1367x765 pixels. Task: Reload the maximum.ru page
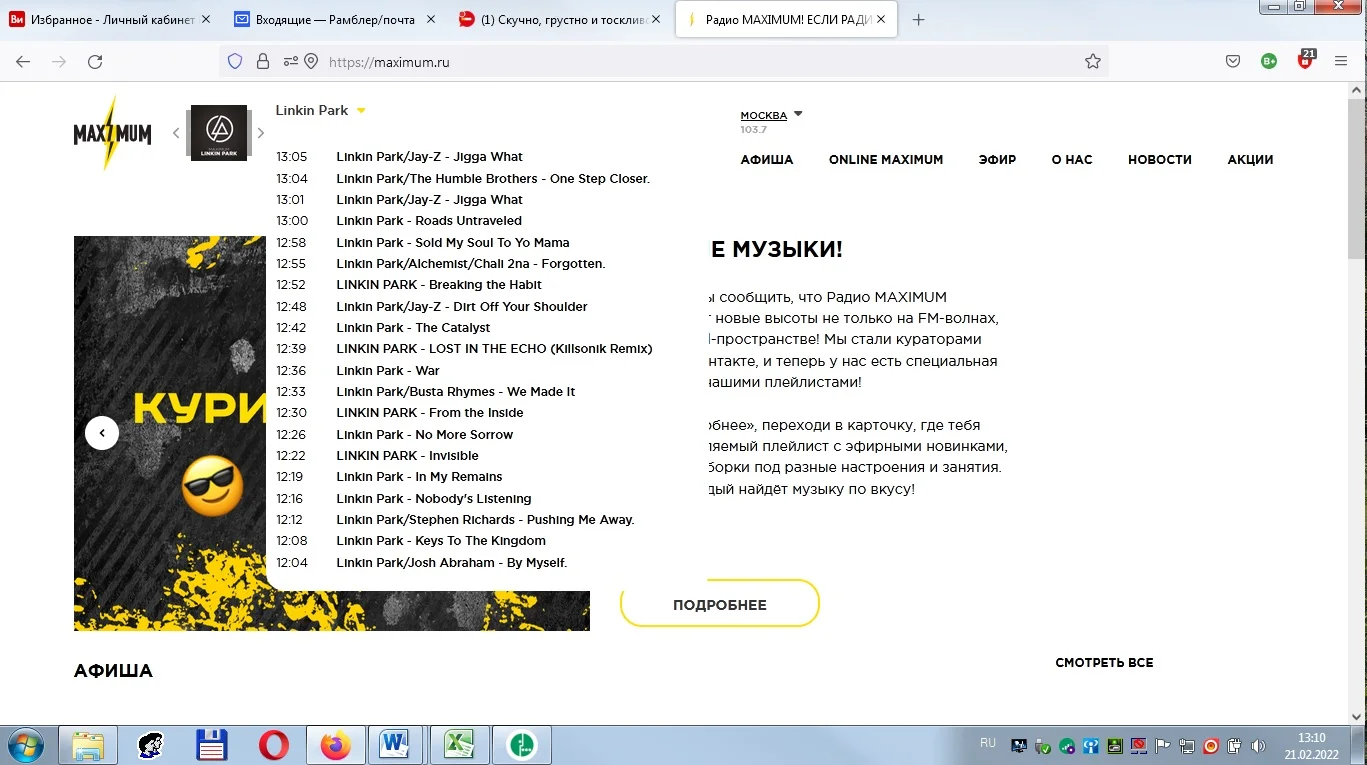tap(95, 62)
